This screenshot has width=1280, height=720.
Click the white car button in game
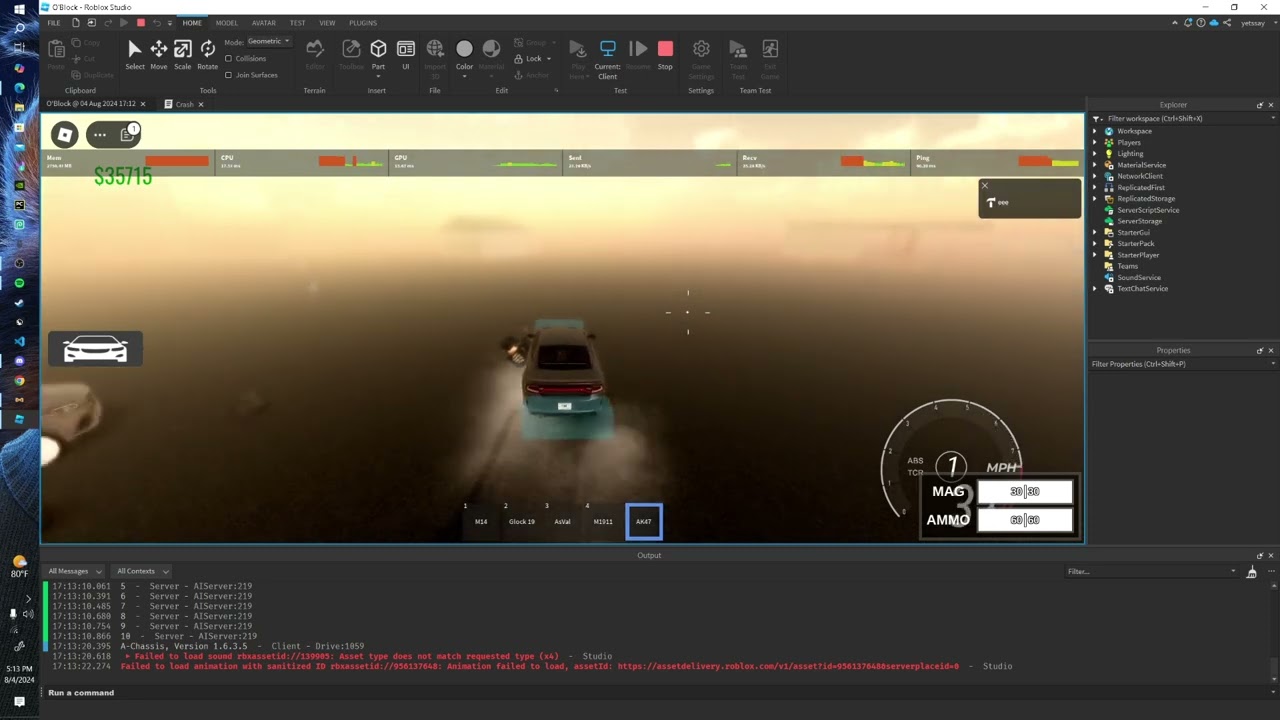coord(95,349)
